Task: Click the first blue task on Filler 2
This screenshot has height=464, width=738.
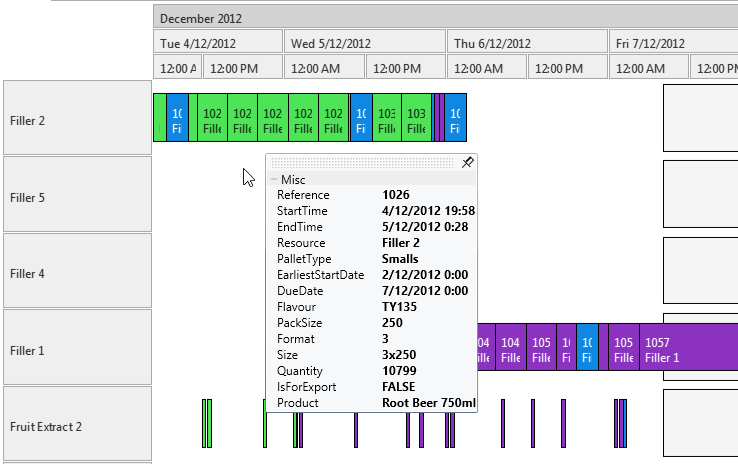Action: tap(177, 119)
